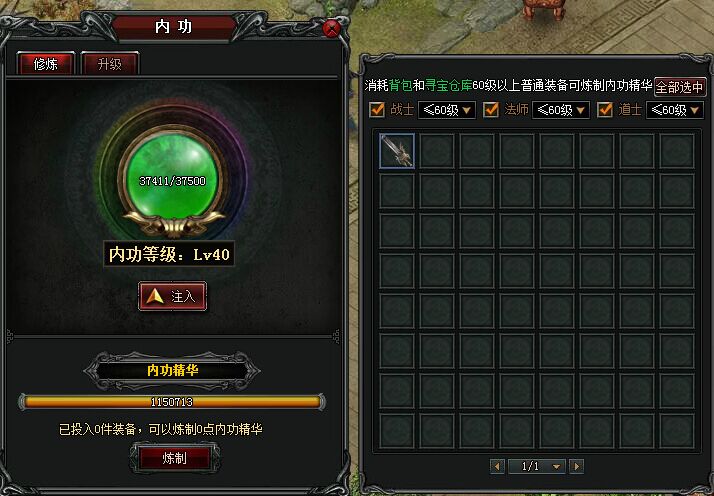The width and height of the screenshot is (714, 496).
Task: Click the 内功精华 orange progress bar
Action: pyautogui.click(x=172, y=402)
